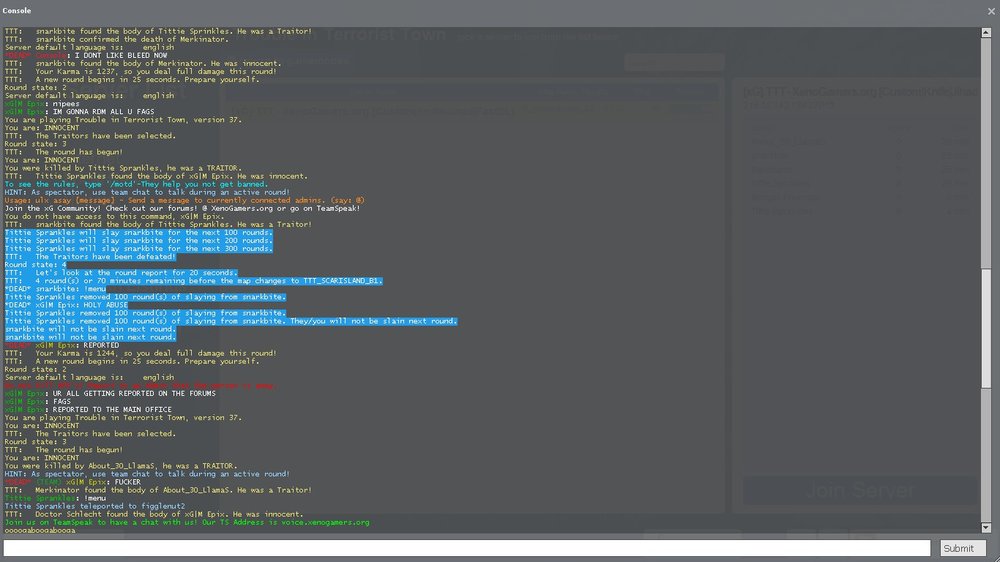Image resolution: width=1000 pixels, height=562 pixels.
Task: Click 'UR ALL GETTING REPORTED ON THE FORUMS'
Action: point(110,394)
